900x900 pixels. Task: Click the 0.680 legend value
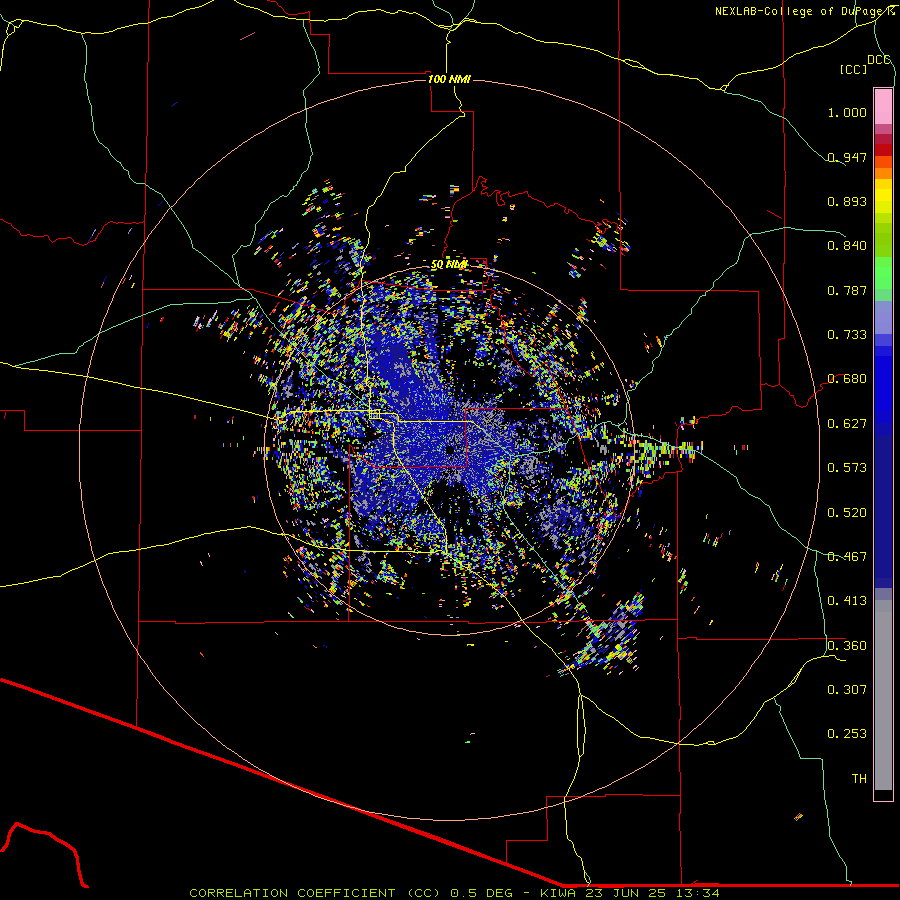[x=847, y=379]
